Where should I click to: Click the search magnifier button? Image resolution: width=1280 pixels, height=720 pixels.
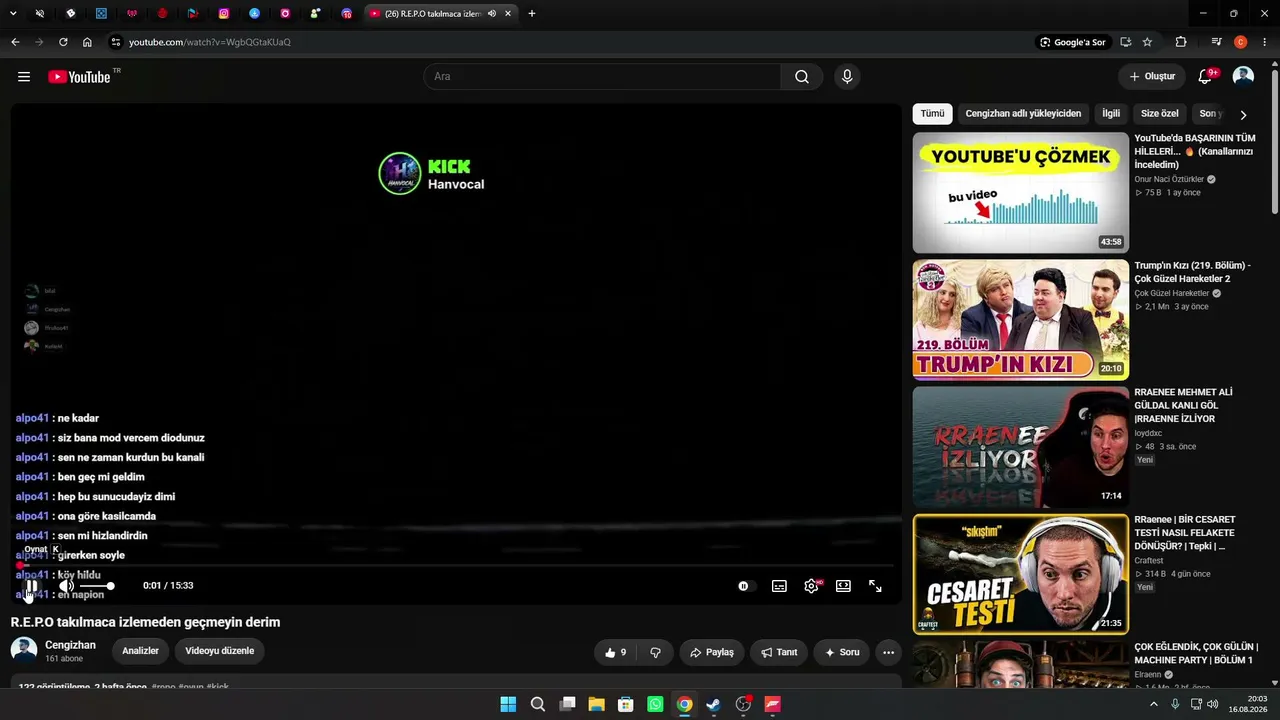point(802,77)
